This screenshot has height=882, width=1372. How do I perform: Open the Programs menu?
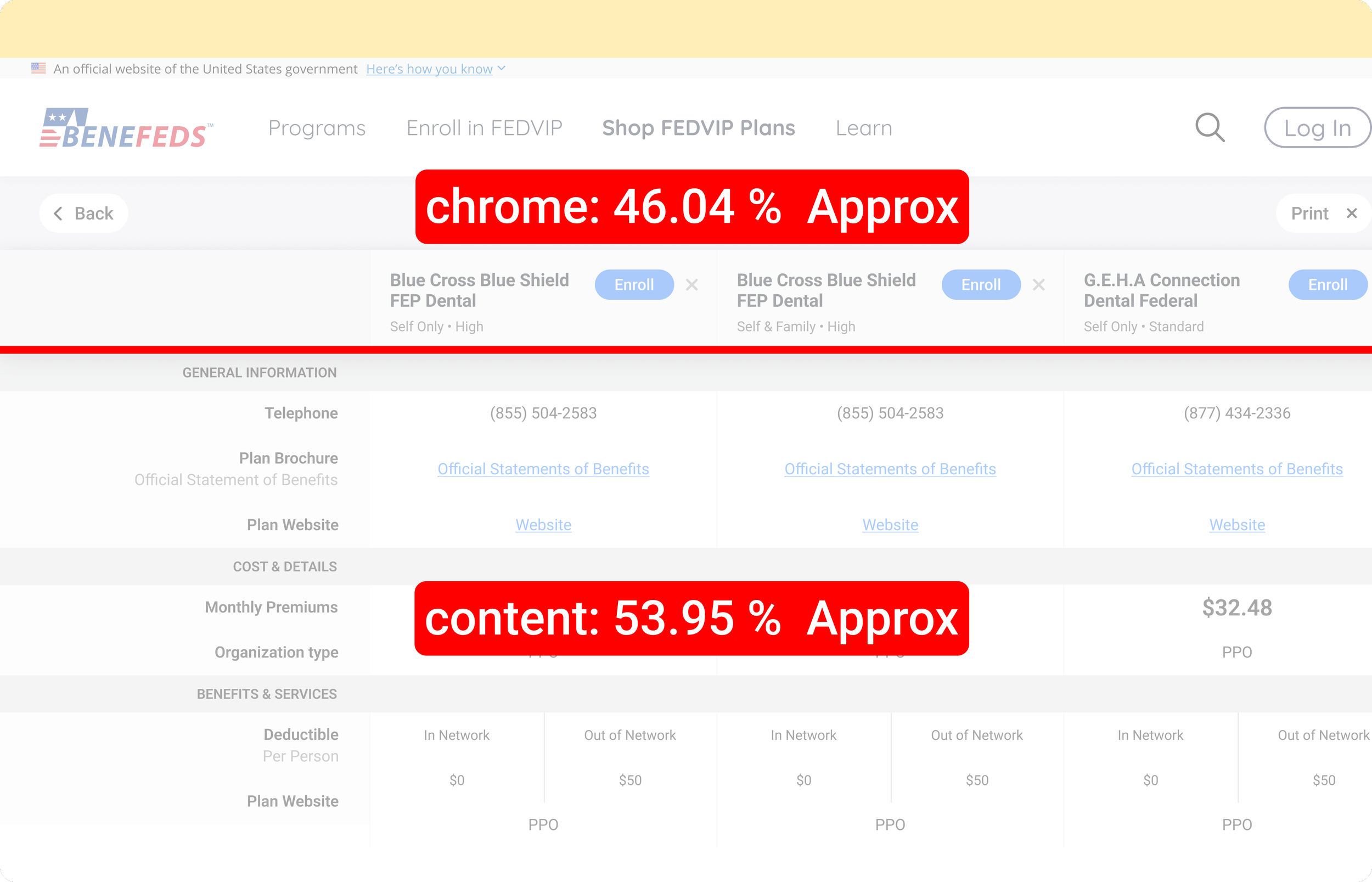[317, 128]
